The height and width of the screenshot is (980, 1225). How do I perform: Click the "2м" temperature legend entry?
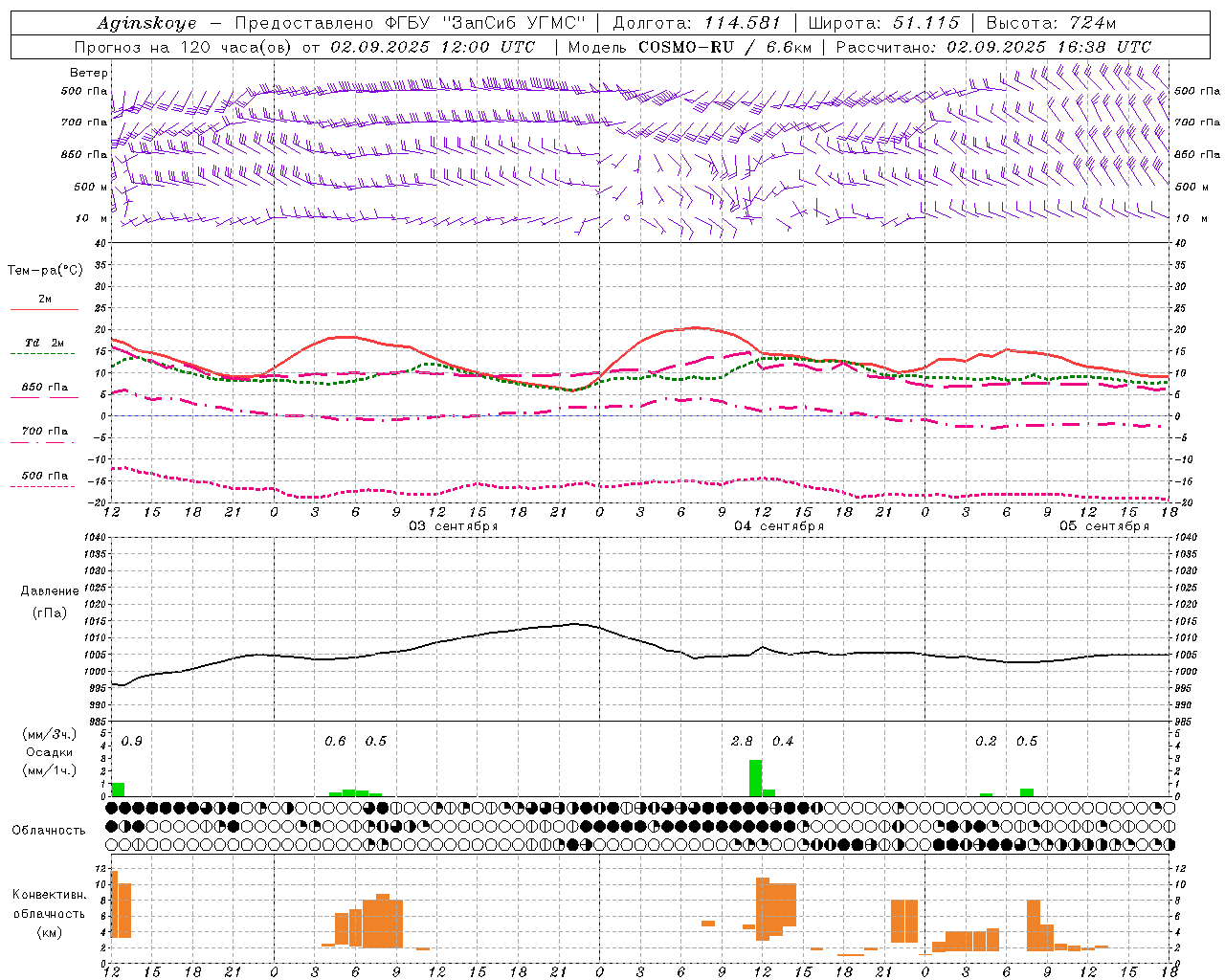[x=45, y=300]
